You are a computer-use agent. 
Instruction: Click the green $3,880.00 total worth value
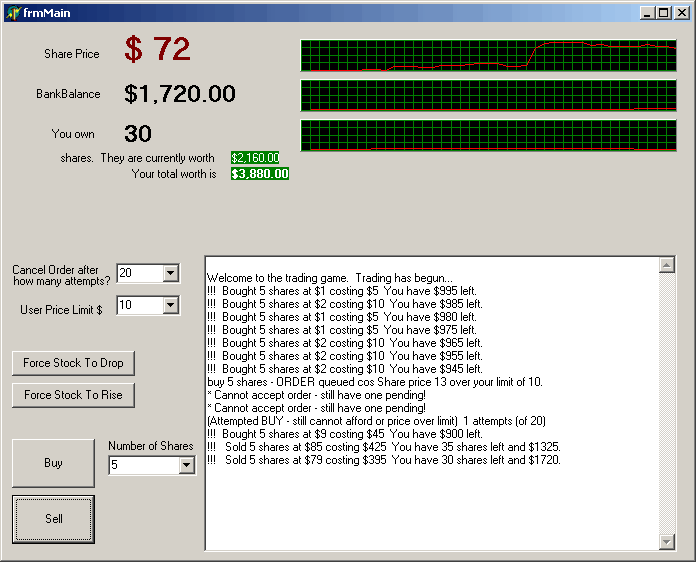point(259,174)
